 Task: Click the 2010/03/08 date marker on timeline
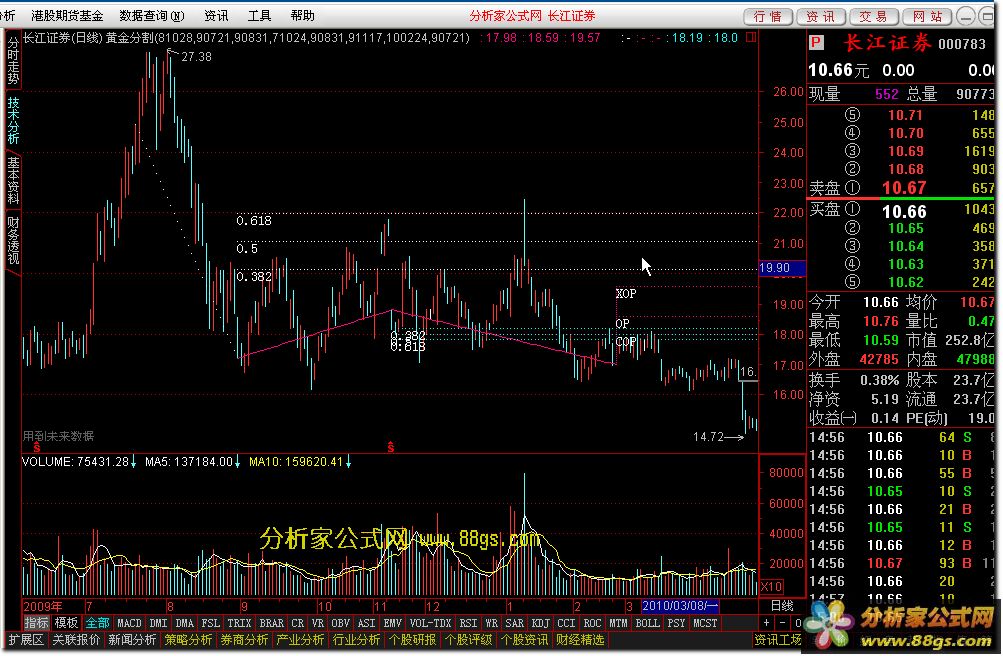coord(681,605)
